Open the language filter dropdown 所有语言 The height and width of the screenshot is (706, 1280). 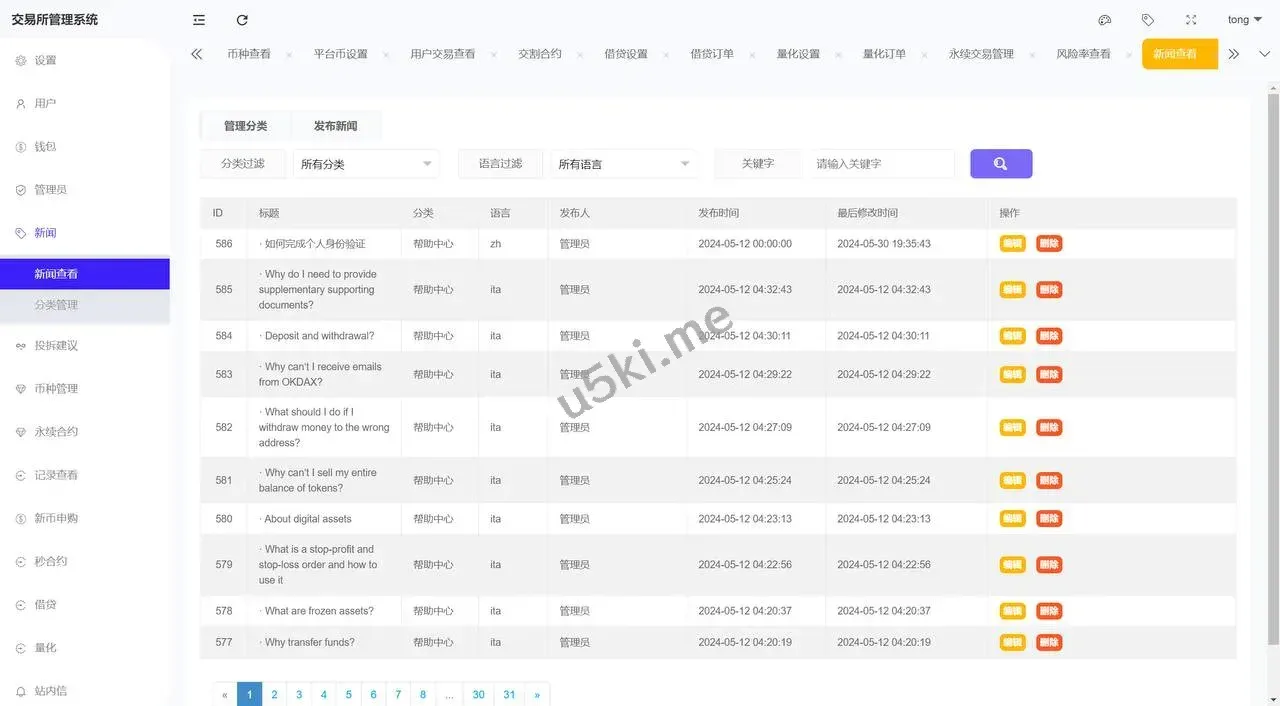click(x=623, y=164)
